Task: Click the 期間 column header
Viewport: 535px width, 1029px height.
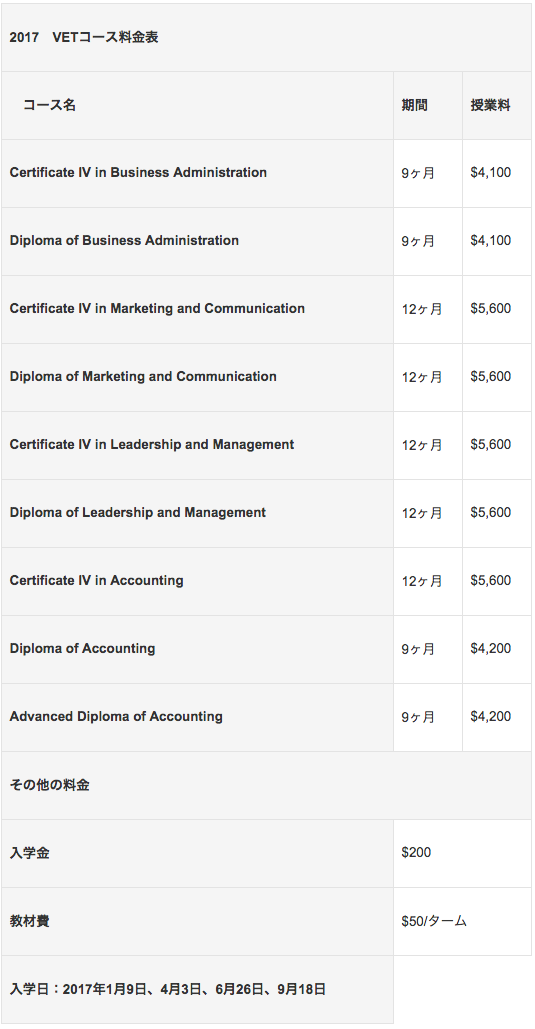Action: (415, 105)
